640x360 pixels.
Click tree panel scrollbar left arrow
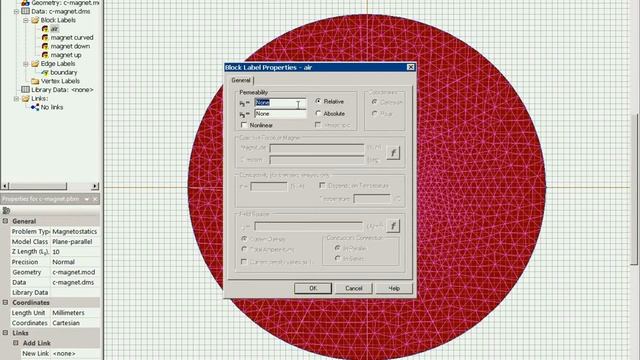(5, 186)
